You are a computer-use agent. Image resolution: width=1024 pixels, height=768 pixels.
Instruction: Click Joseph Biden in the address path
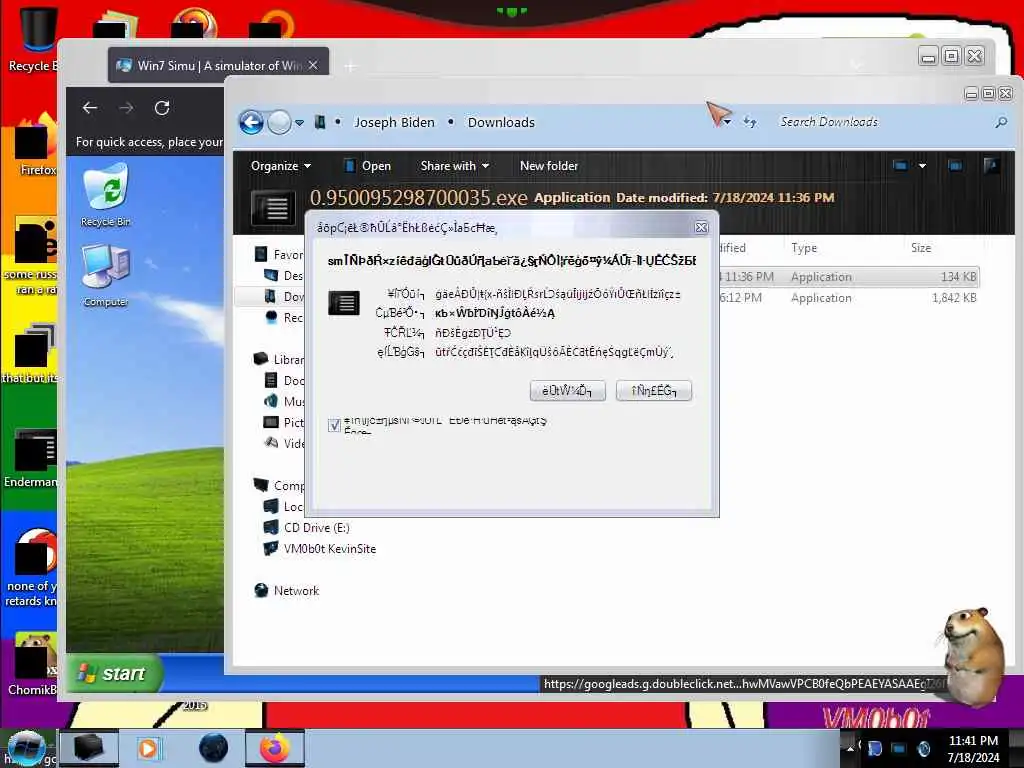pos(394,122)
